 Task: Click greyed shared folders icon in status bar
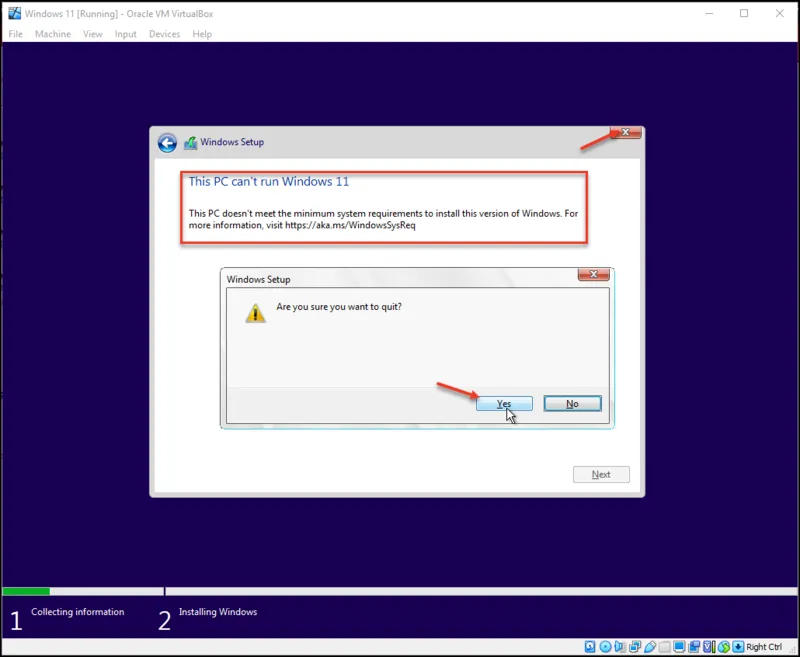[664, 647]
